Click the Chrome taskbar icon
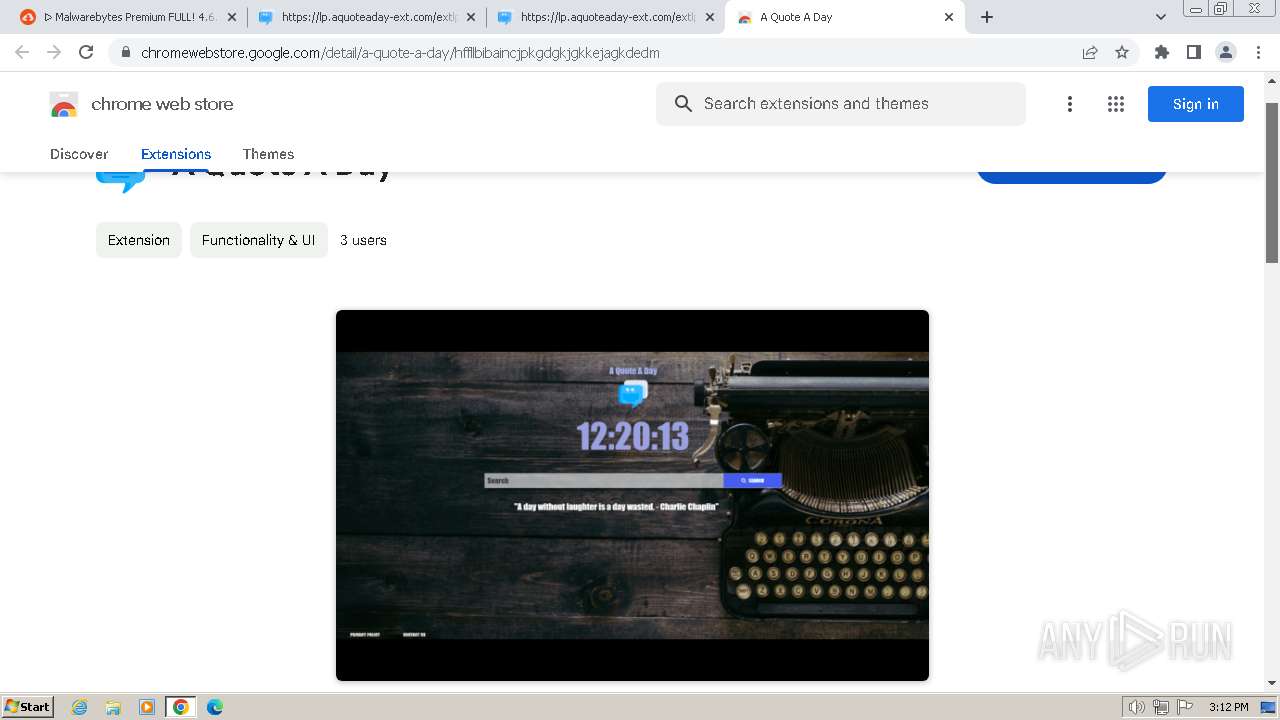Viewport: 1280px width, 720px height. [x=180, y=707]
